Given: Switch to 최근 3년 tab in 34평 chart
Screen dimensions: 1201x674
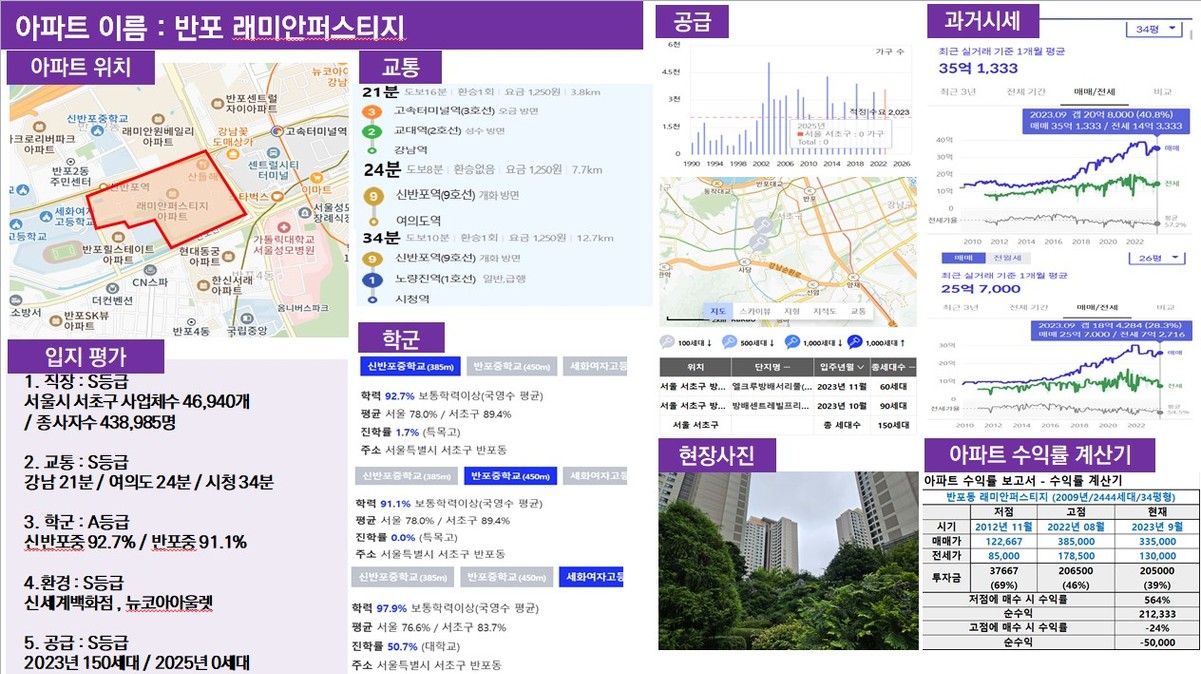Looking at the screenshot, I should [x=958, y=92].
